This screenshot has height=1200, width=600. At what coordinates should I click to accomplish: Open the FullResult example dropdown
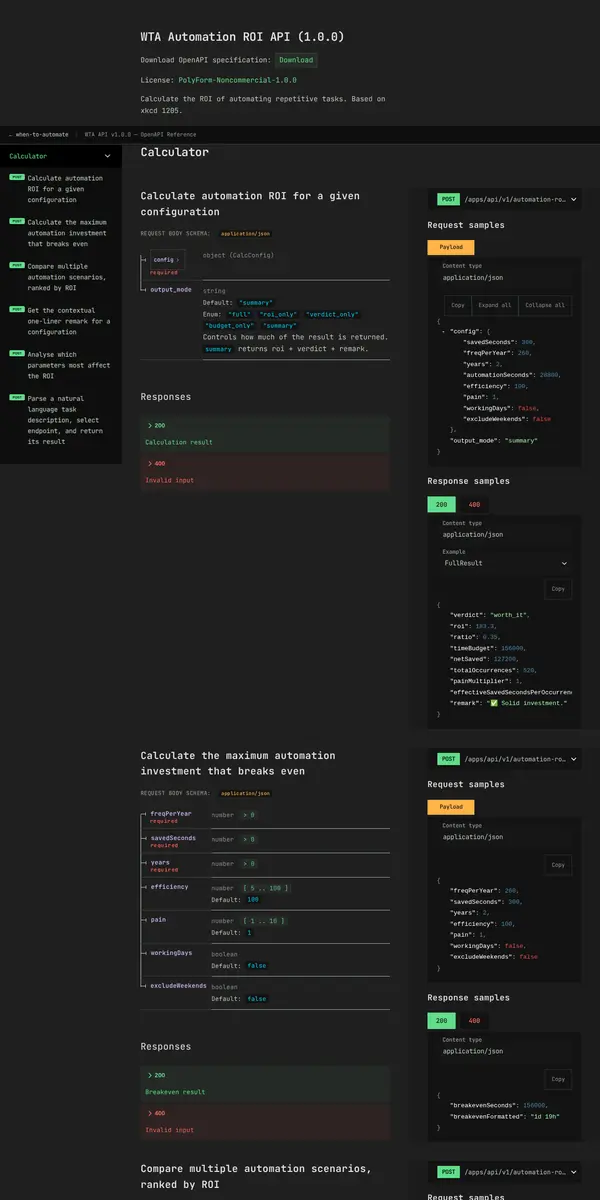[x=505, y=563]
